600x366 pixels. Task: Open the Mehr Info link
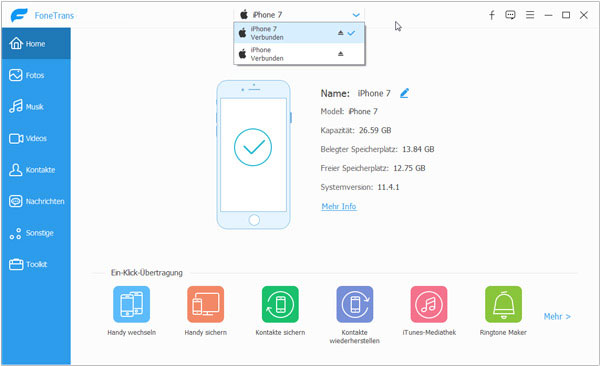339,206
